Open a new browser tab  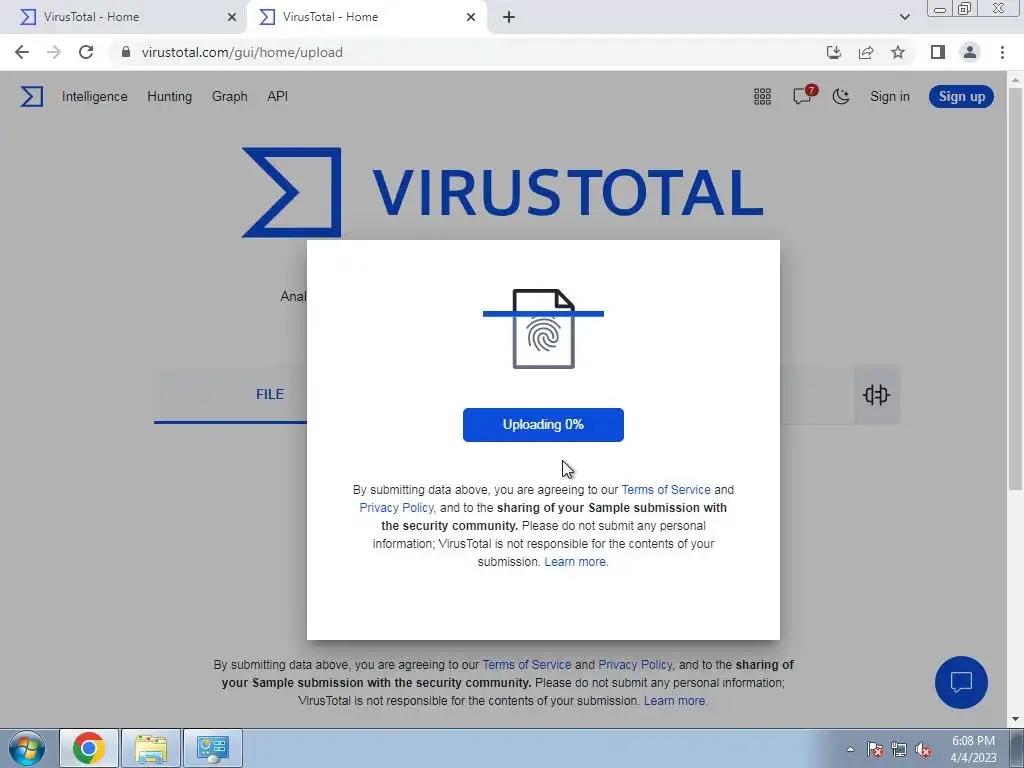(x=509, y=18)
